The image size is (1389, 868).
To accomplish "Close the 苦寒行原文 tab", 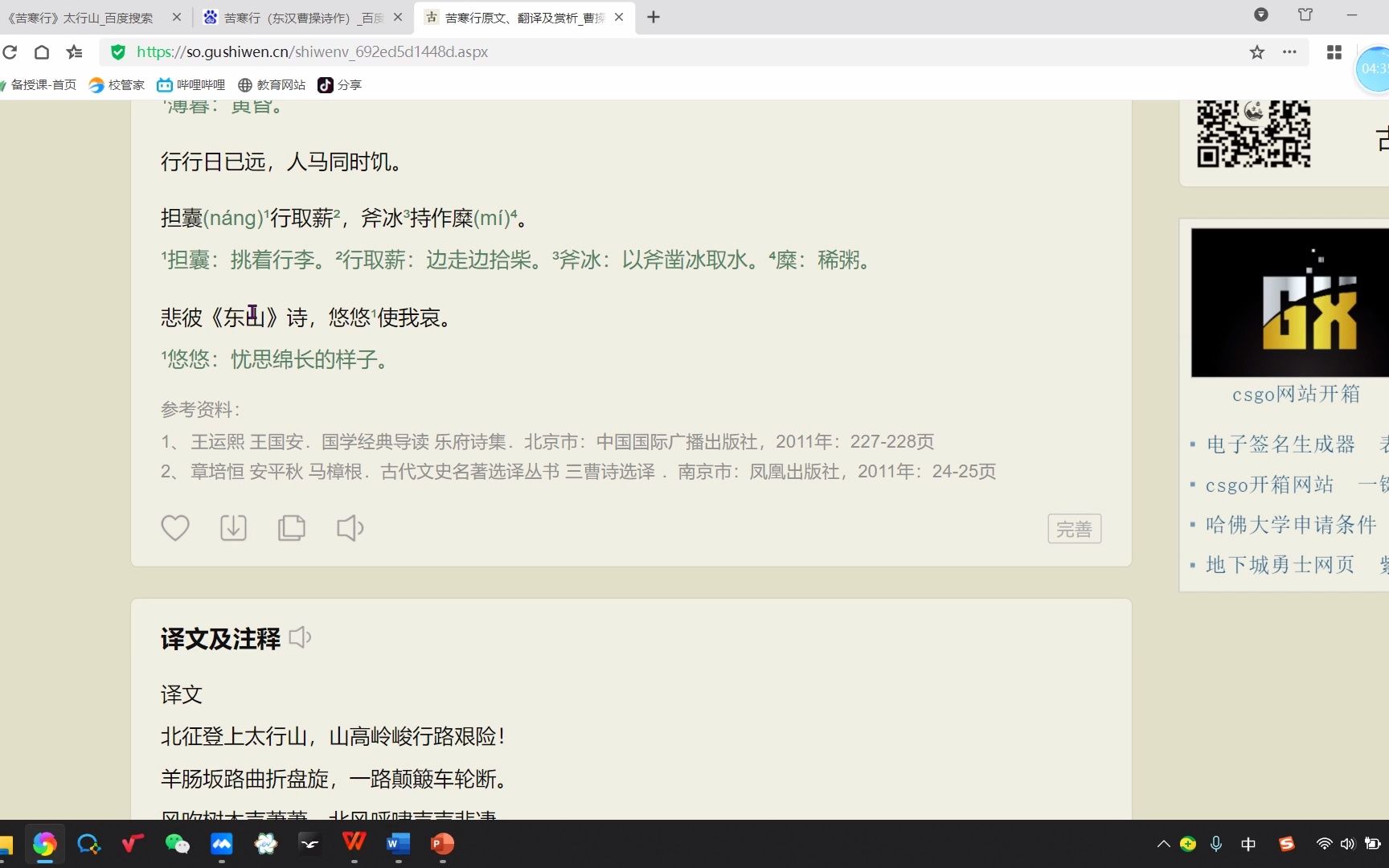I will [619, 17].
